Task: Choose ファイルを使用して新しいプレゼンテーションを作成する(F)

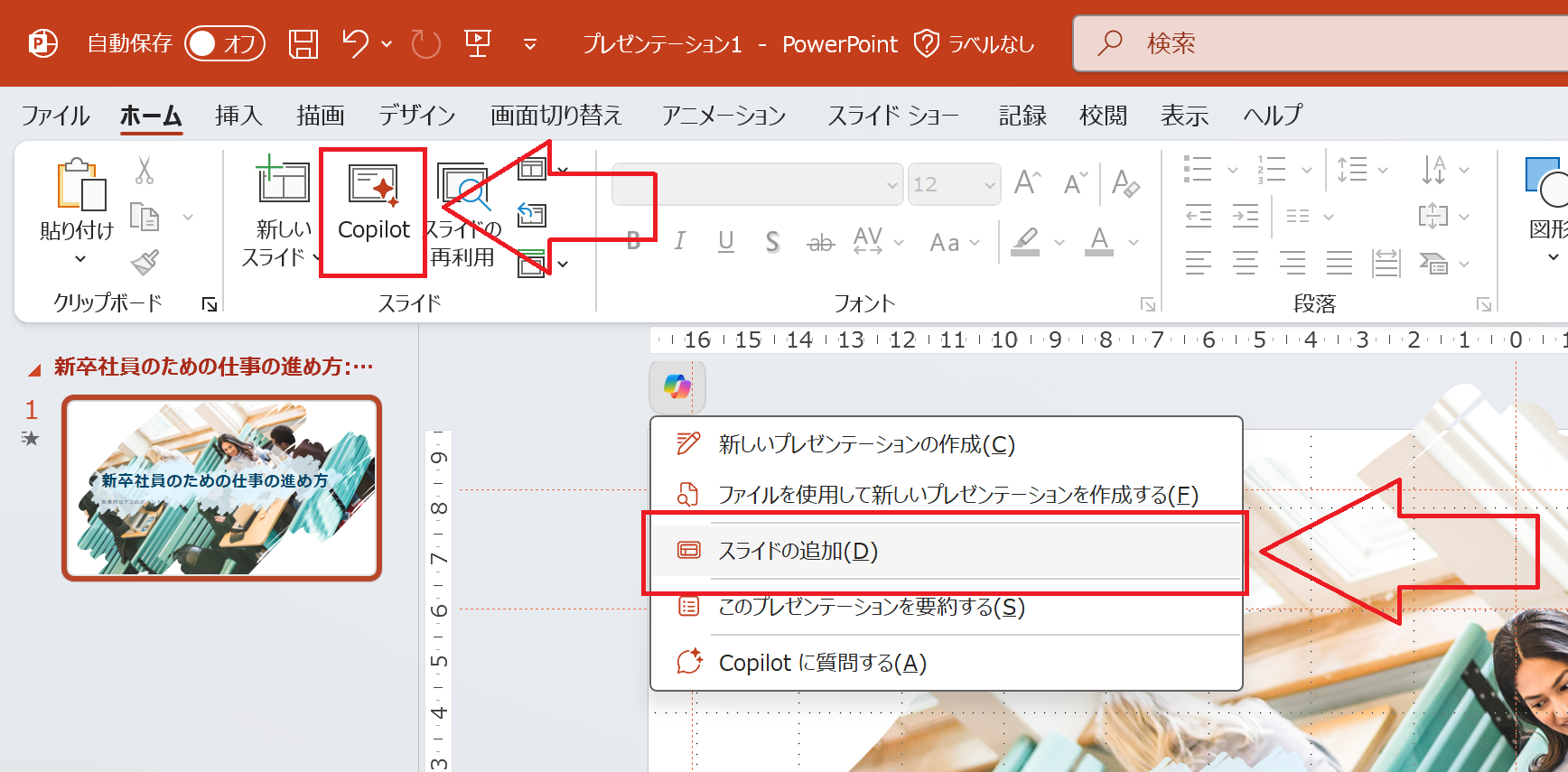Action: coord(947,495)
